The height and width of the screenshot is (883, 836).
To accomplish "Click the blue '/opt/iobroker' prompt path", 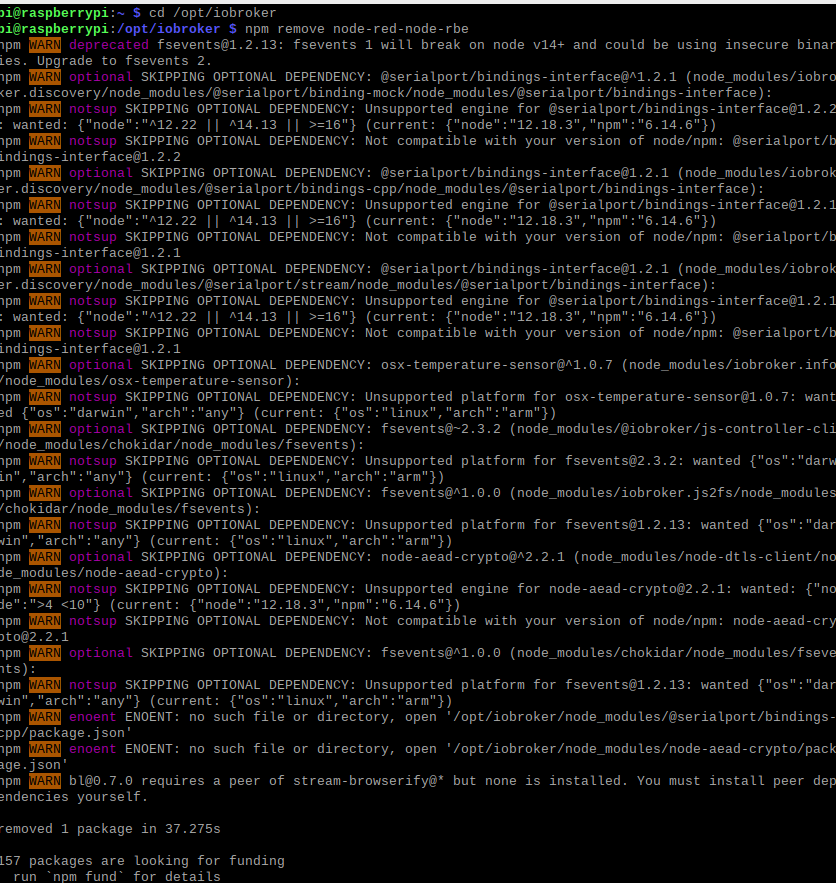I will 168,29.
